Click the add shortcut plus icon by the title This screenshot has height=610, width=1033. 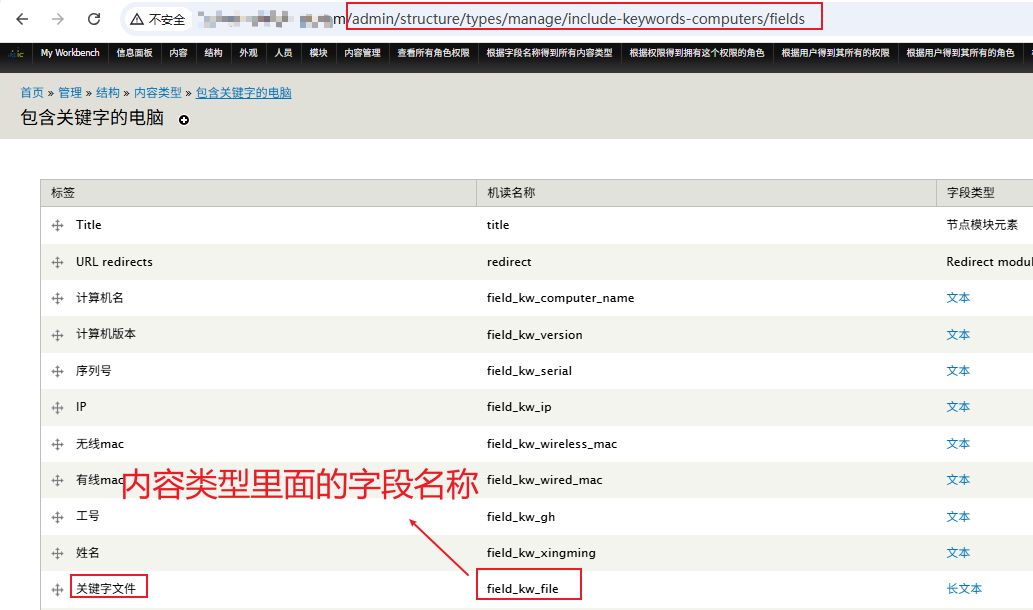click(x=184, y=120)
